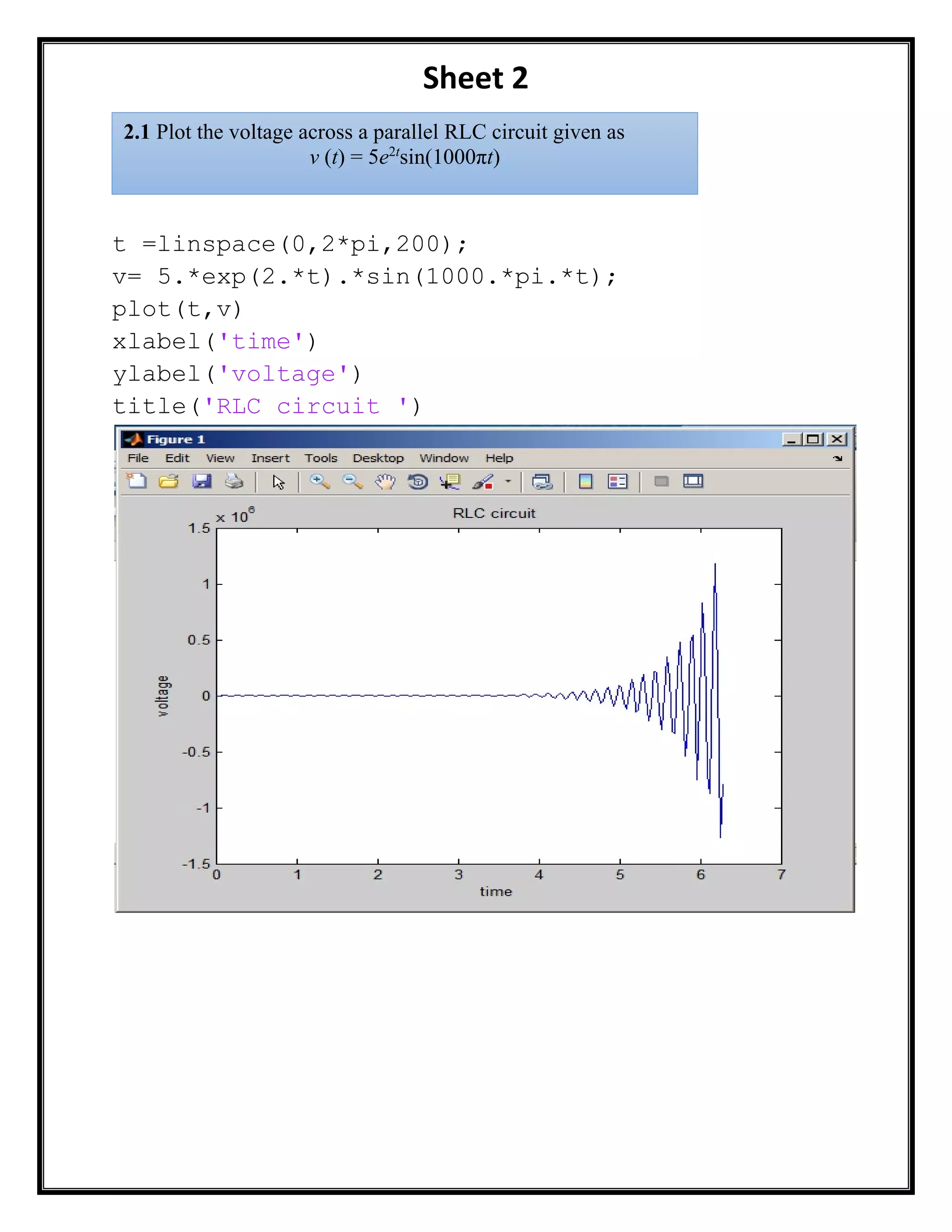
Task: Activate the Pan hand tool
Action: coord(385,481)
